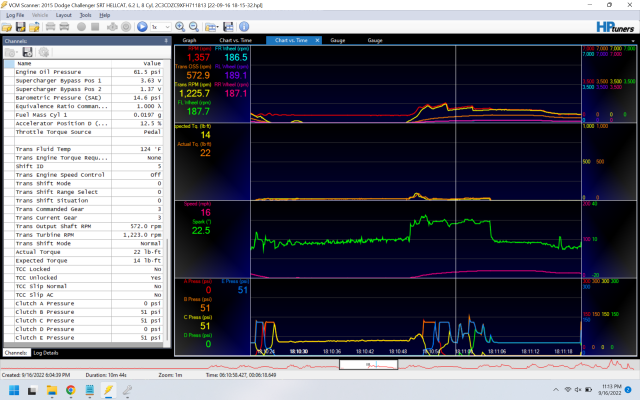This screenshot has height=400, width=640.
Task: Click the VCM Scanner lightning taskbar icon
Action: pos(108,390)
